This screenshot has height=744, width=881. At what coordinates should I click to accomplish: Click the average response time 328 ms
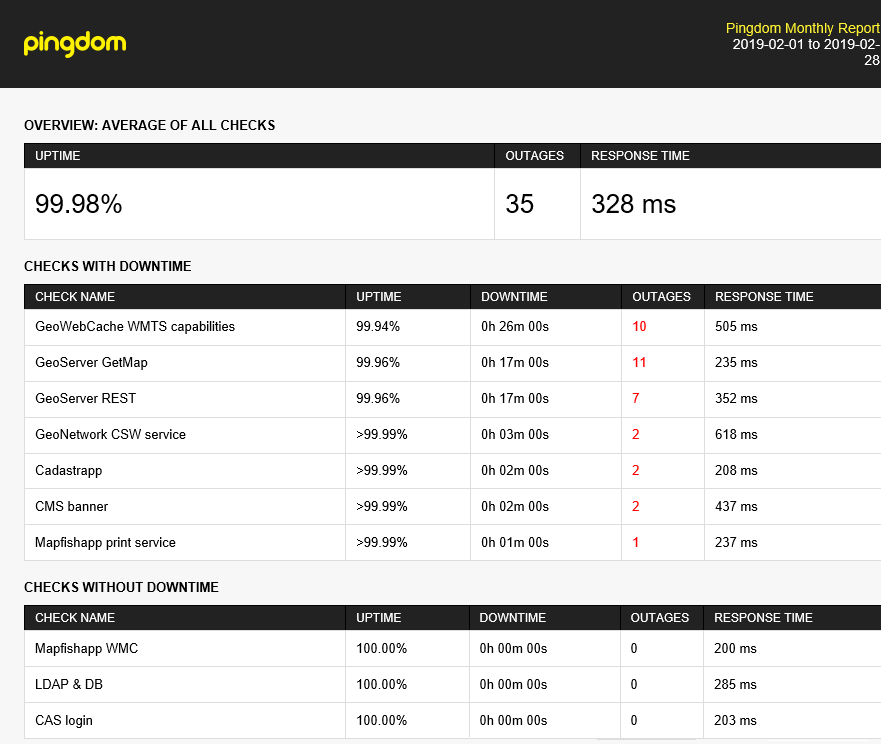[x=633, y=203]
